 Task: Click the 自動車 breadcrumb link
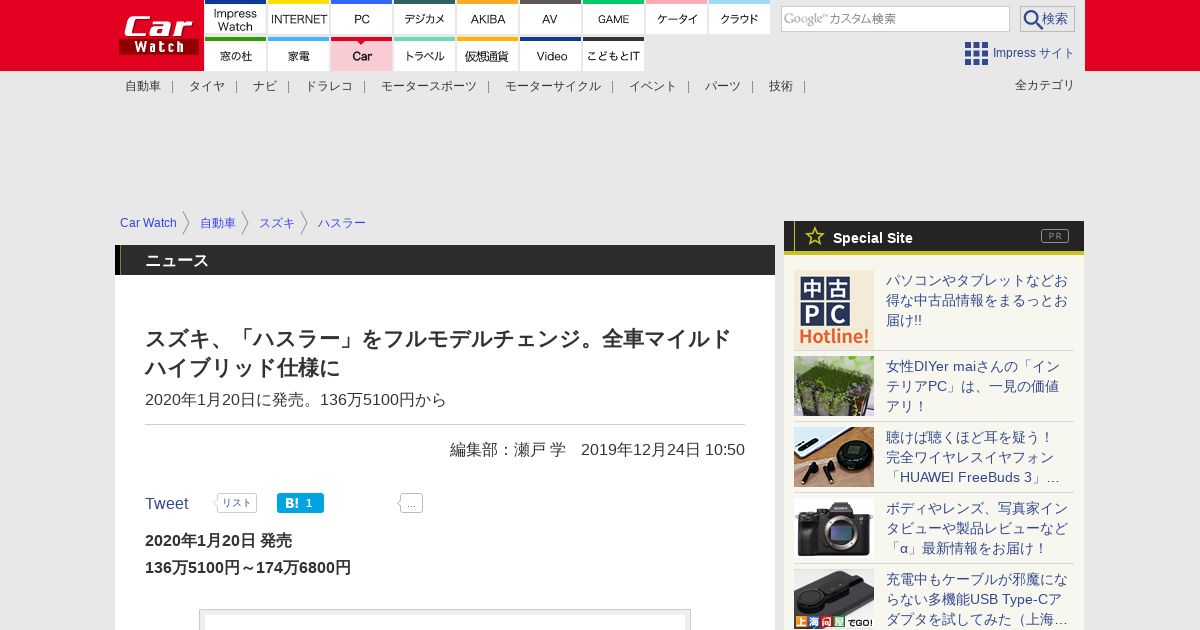(218, 223)
